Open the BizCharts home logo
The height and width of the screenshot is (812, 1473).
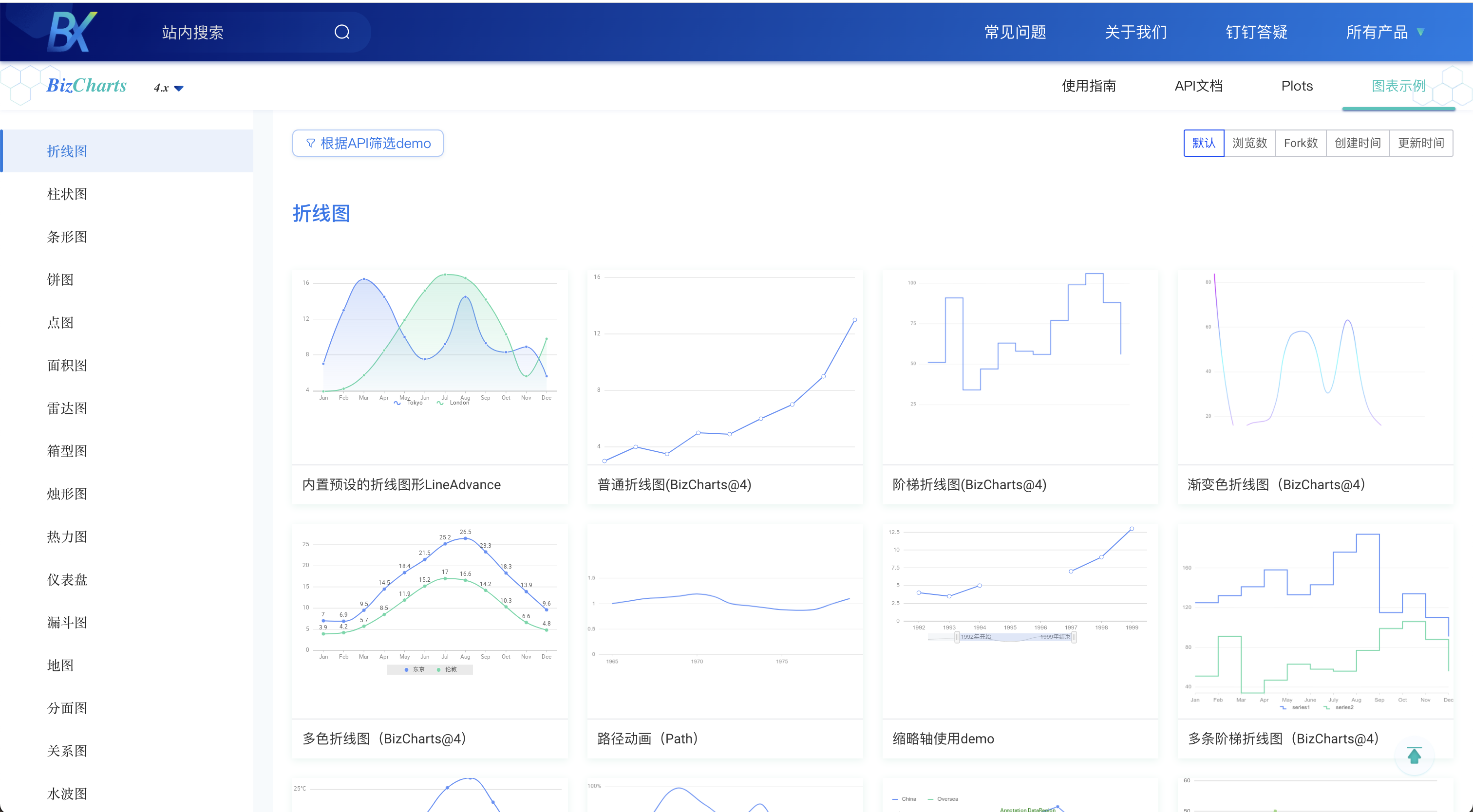[x=86, y=86]
